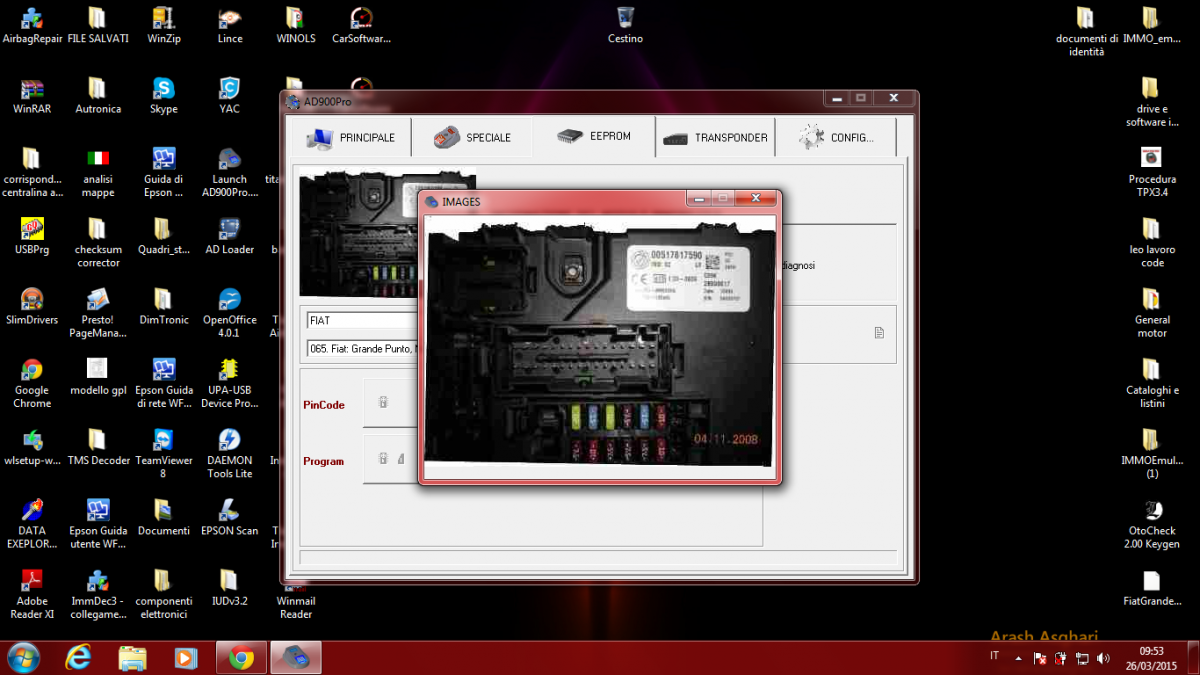Image resolution: width=1200 pixels, height=675 pixels.
Task: Launch the USBPrg desktop icon
Action: point(32,236)
